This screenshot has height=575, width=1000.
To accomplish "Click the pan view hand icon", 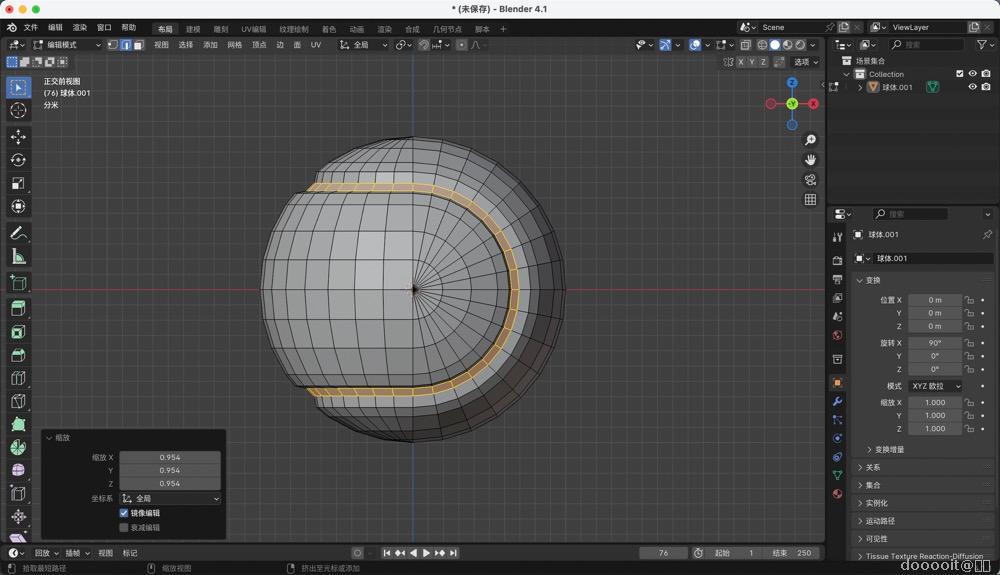I will [x=810, y=160].
